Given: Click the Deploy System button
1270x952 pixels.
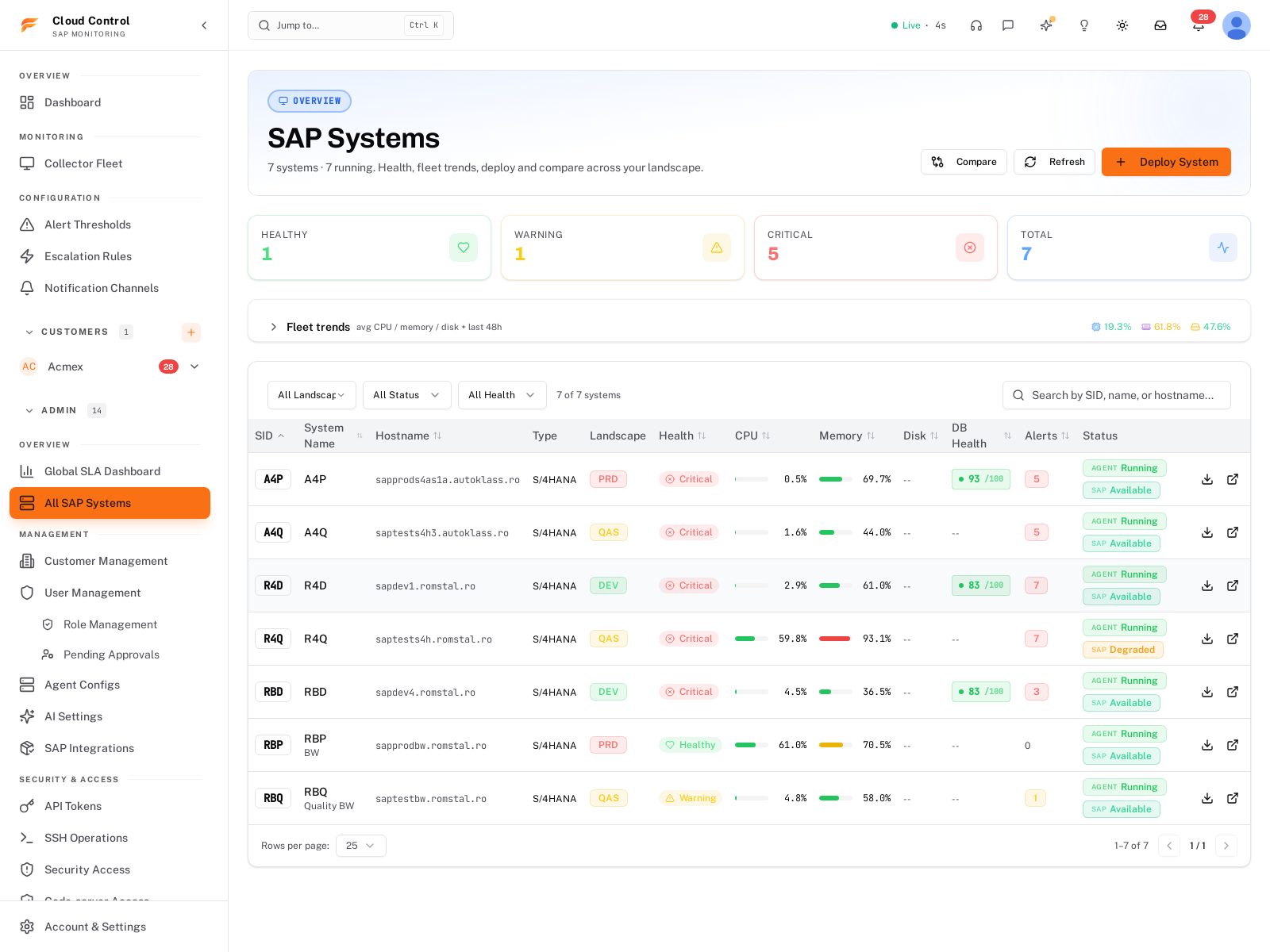Looking at the screenshot, I should (1166, 162).
